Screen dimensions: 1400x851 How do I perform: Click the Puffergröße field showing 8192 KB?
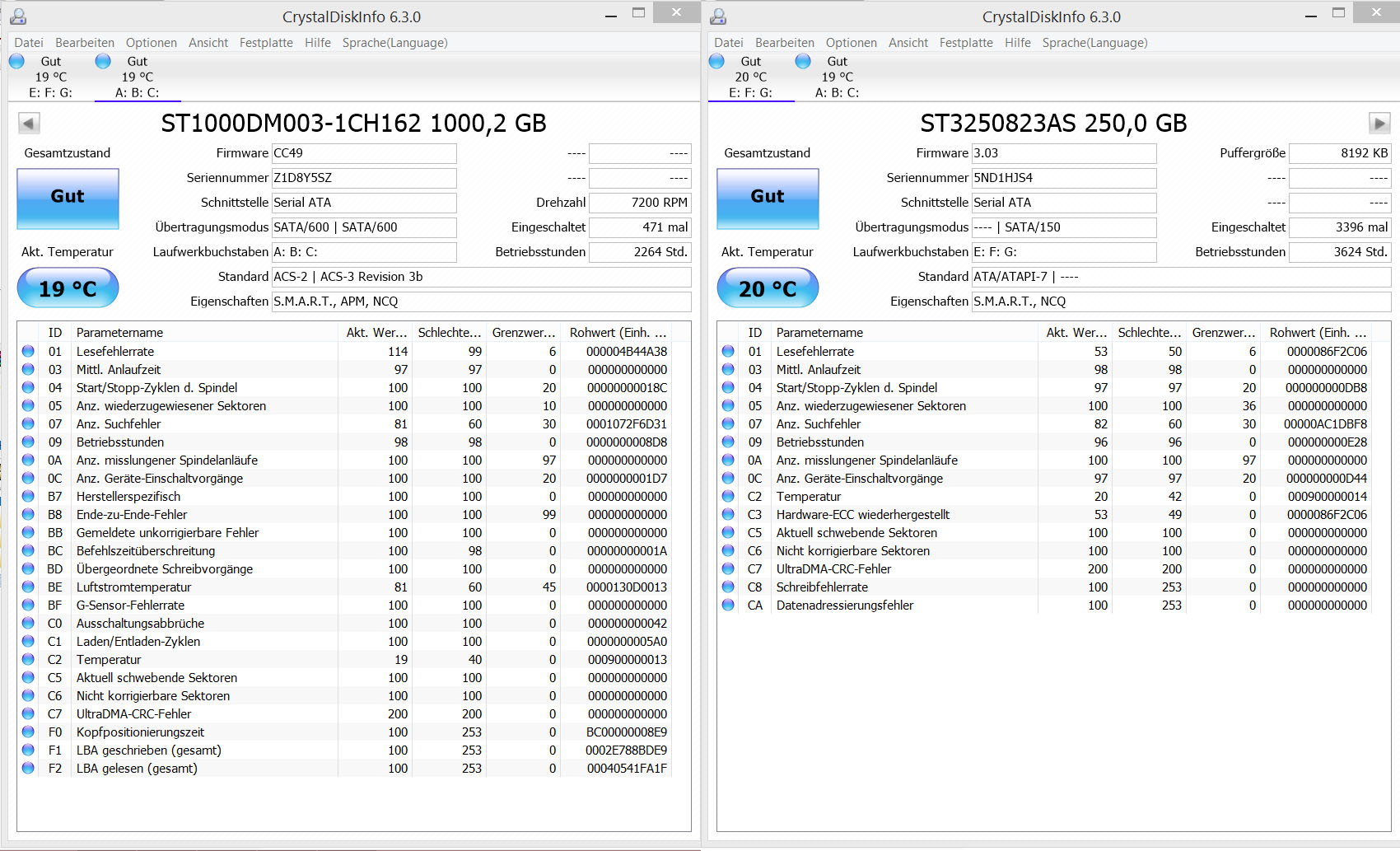pyautogui.click(x=1340, y=153)
